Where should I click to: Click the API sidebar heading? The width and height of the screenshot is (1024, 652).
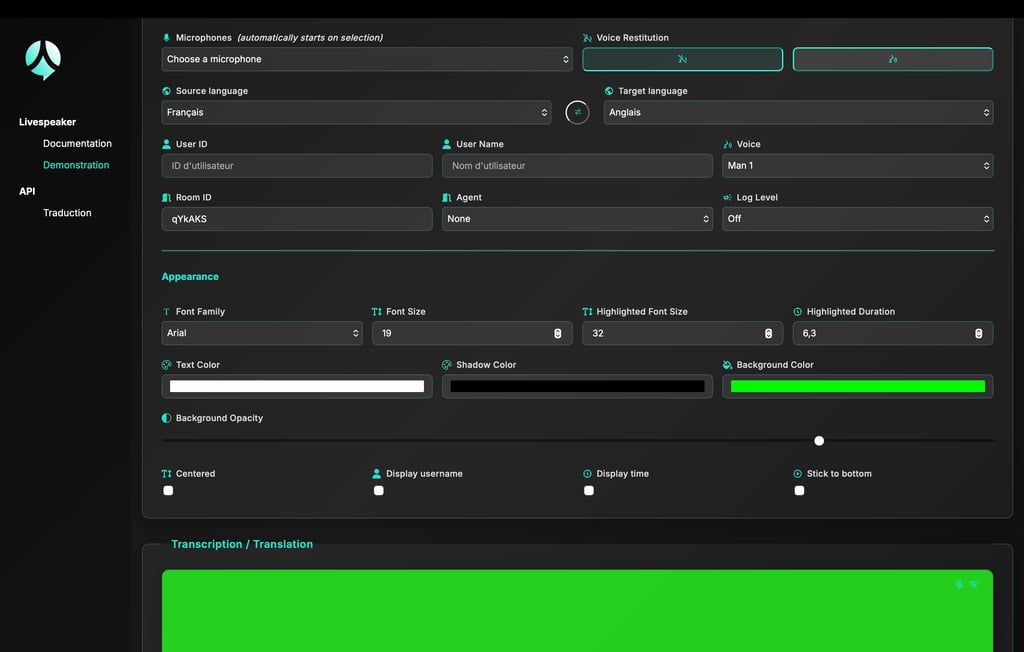pyautogui.click(x=27, y=191)
